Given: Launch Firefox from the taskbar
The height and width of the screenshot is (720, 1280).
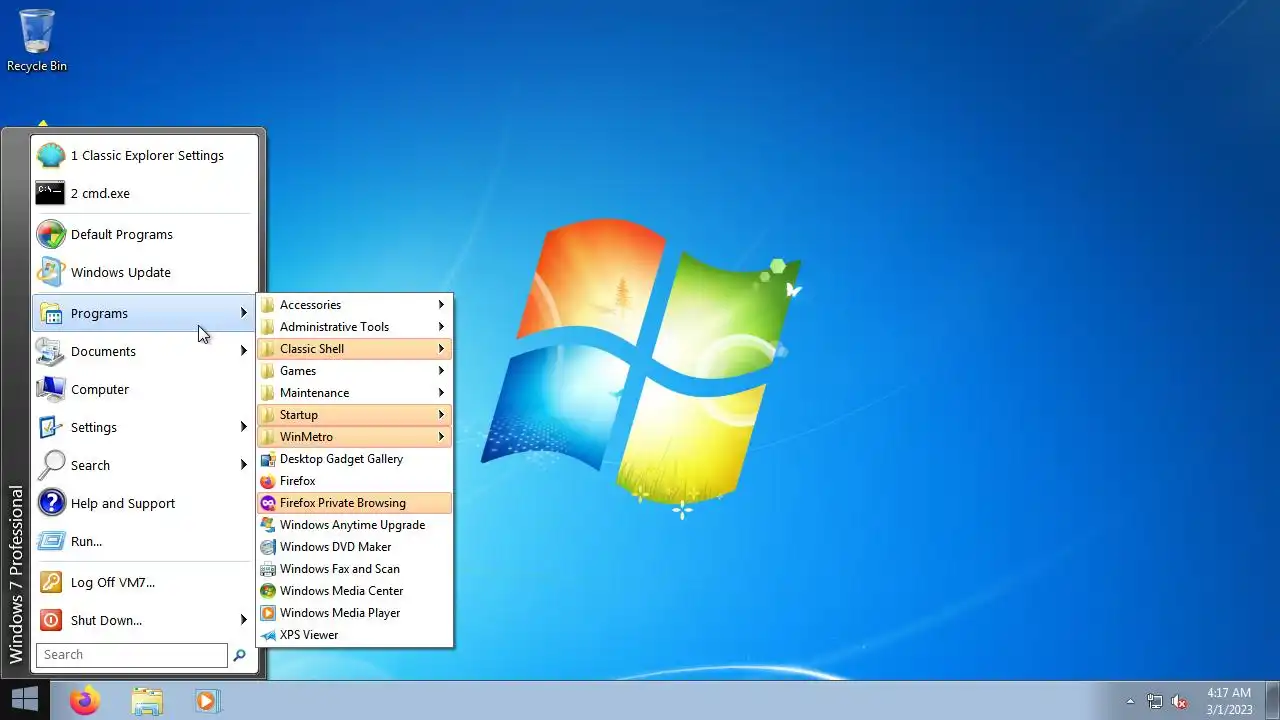Looking at the screenshot, I should (x=85, y=700).
